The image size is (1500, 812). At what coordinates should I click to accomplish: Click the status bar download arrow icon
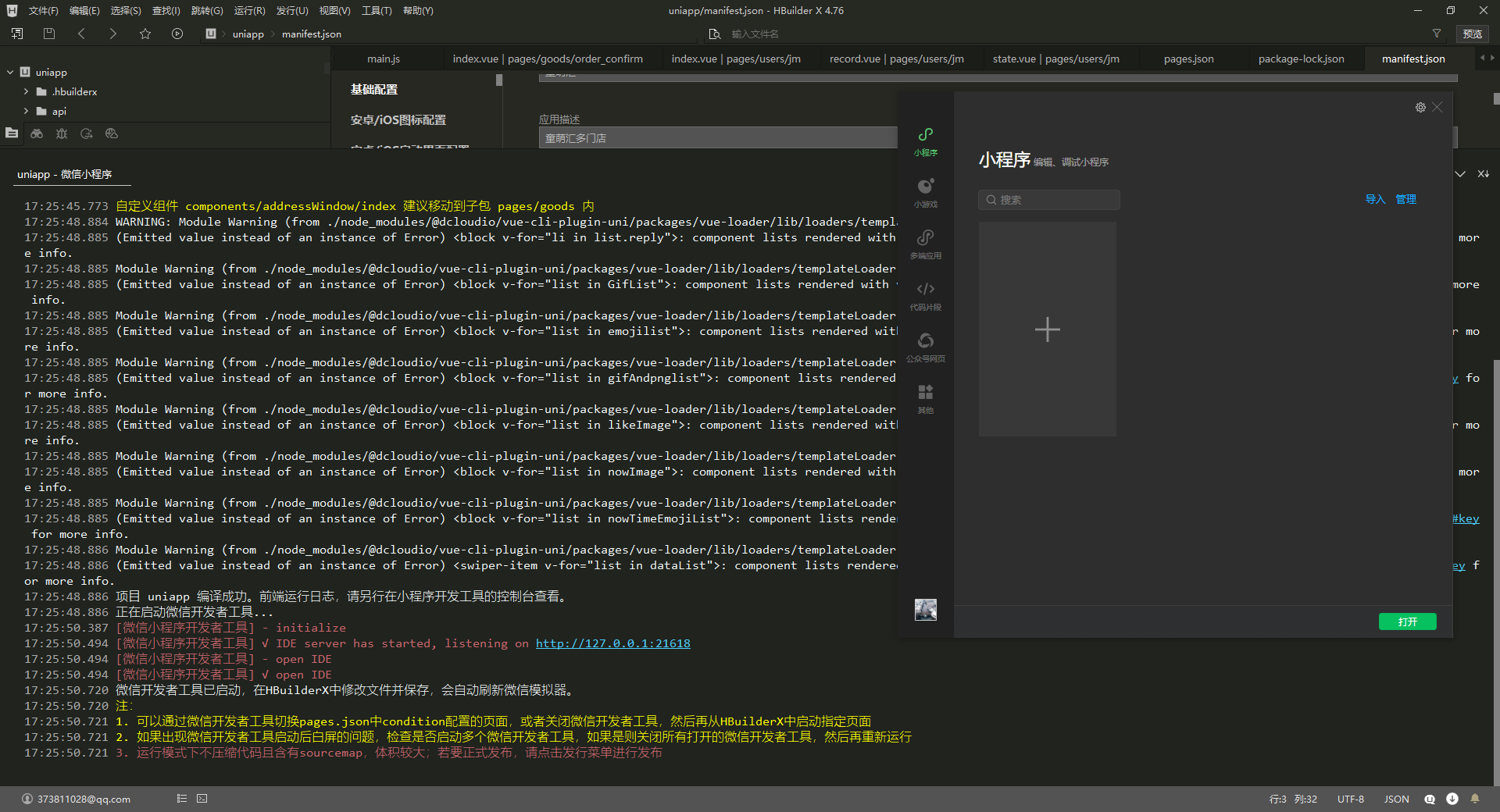coord(1452,799)
